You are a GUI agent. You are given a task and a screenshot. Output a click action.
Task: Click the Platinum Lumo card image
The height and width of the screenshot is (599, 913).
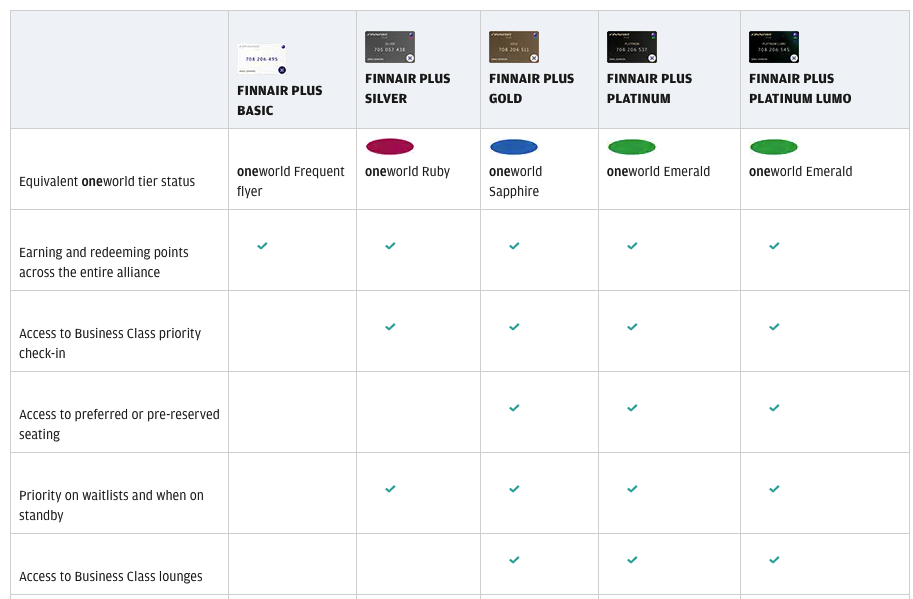pos(774,47)
